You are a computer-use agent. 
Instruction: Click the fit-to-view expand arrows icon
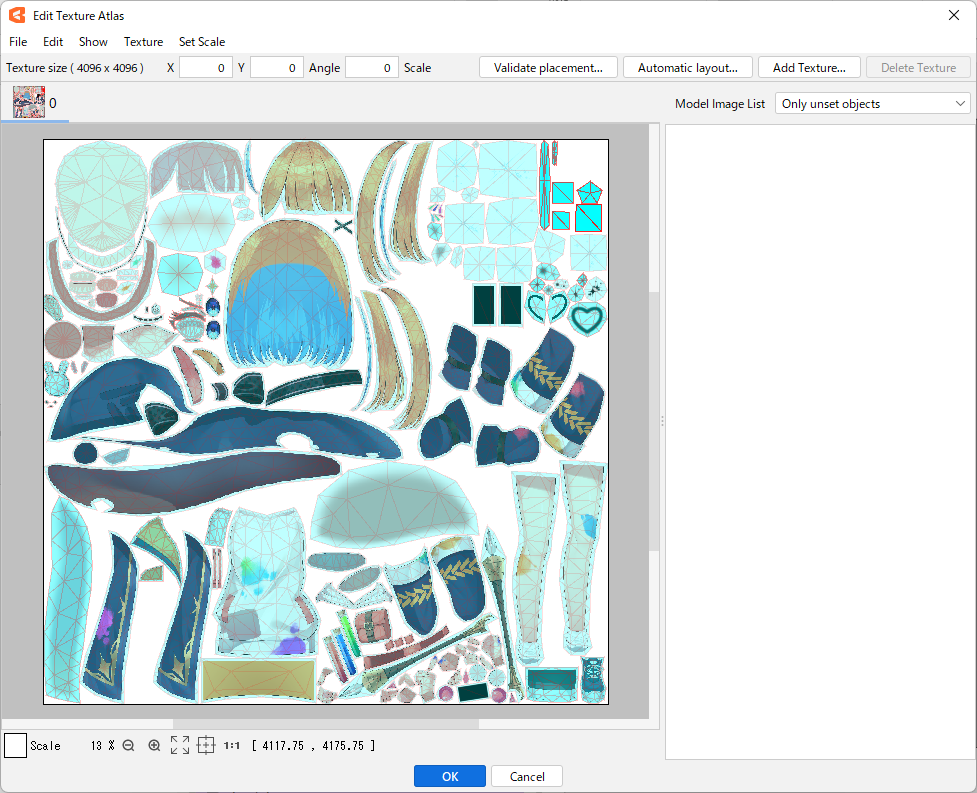[180, 746]
